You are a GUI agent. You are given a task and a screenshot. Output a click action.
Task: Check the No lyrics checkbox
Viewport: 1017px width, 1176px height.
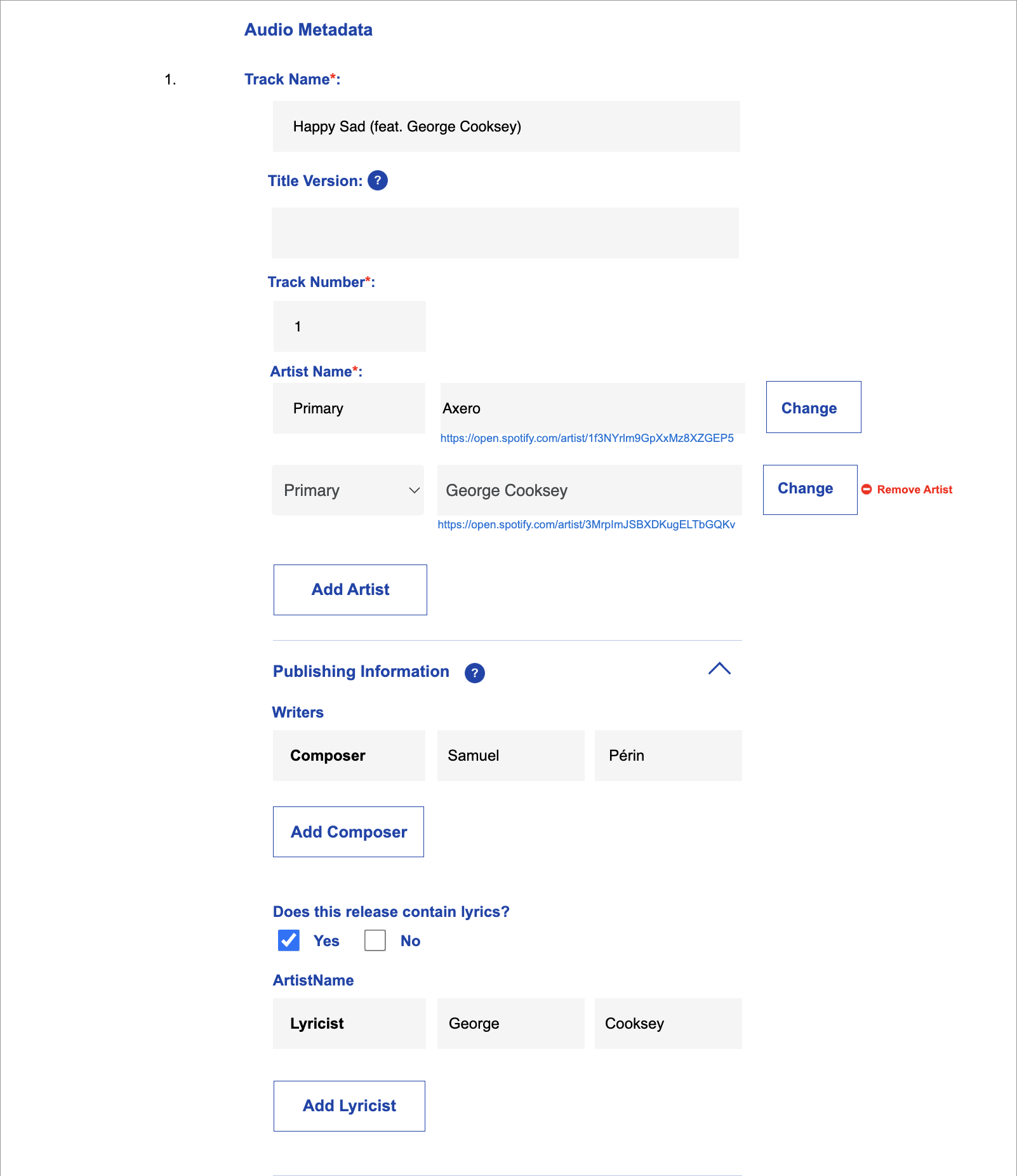pos(375,940)
